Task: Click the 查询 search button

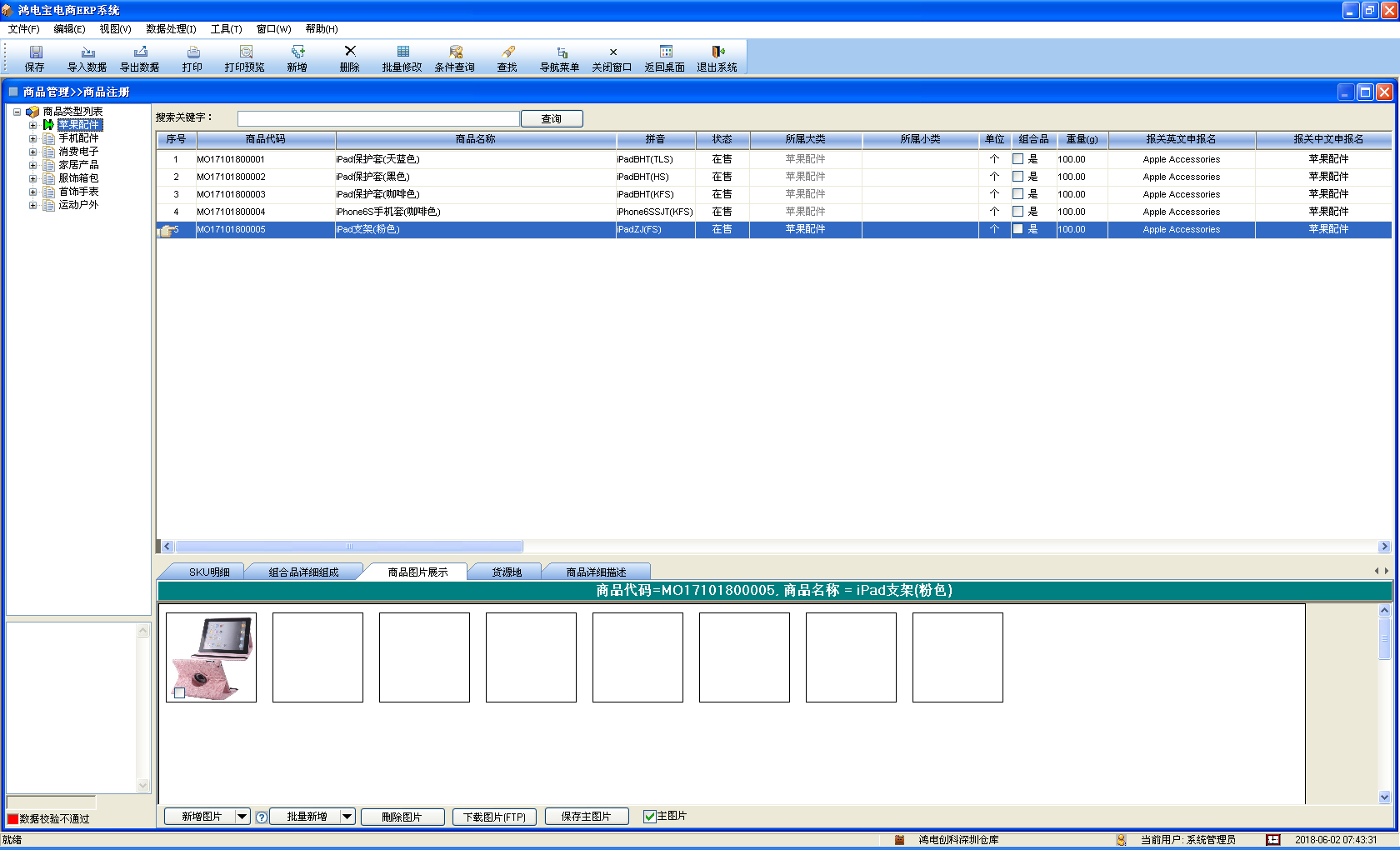Action: click(552, 119)
